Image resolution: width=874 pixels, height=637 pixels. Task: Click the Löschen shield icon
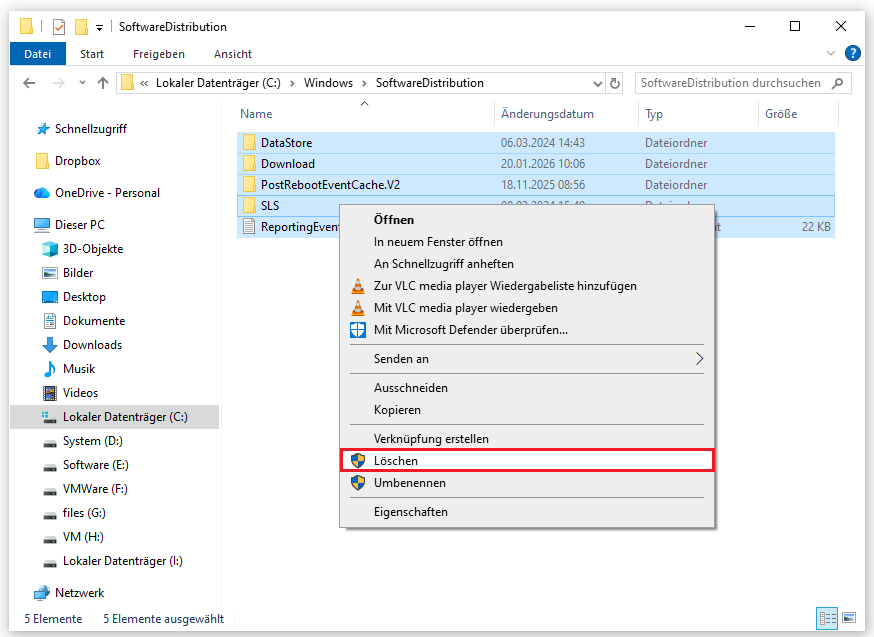point(358,460)
